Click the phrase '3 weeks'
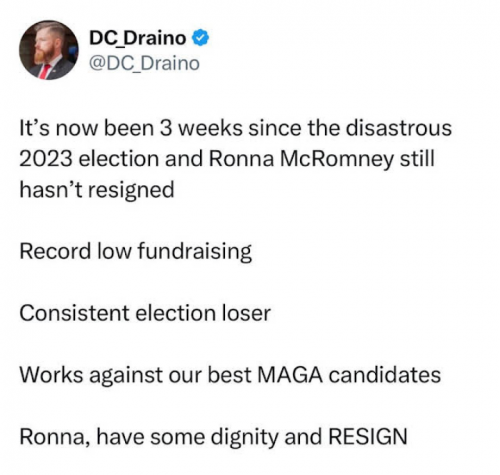This screenshot has height=475, width=500. coord(201,128)
